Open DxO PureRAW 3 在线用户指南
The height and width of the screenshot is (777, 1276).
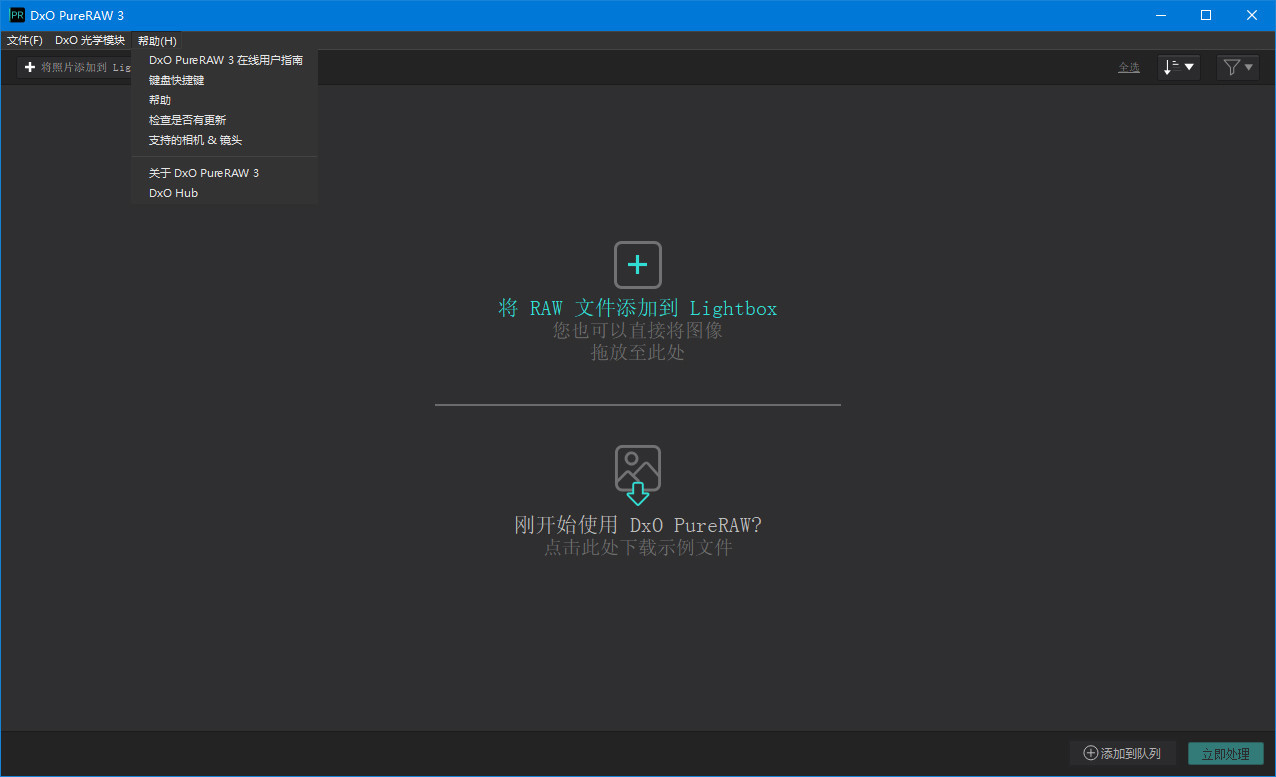tap(225, 60)
